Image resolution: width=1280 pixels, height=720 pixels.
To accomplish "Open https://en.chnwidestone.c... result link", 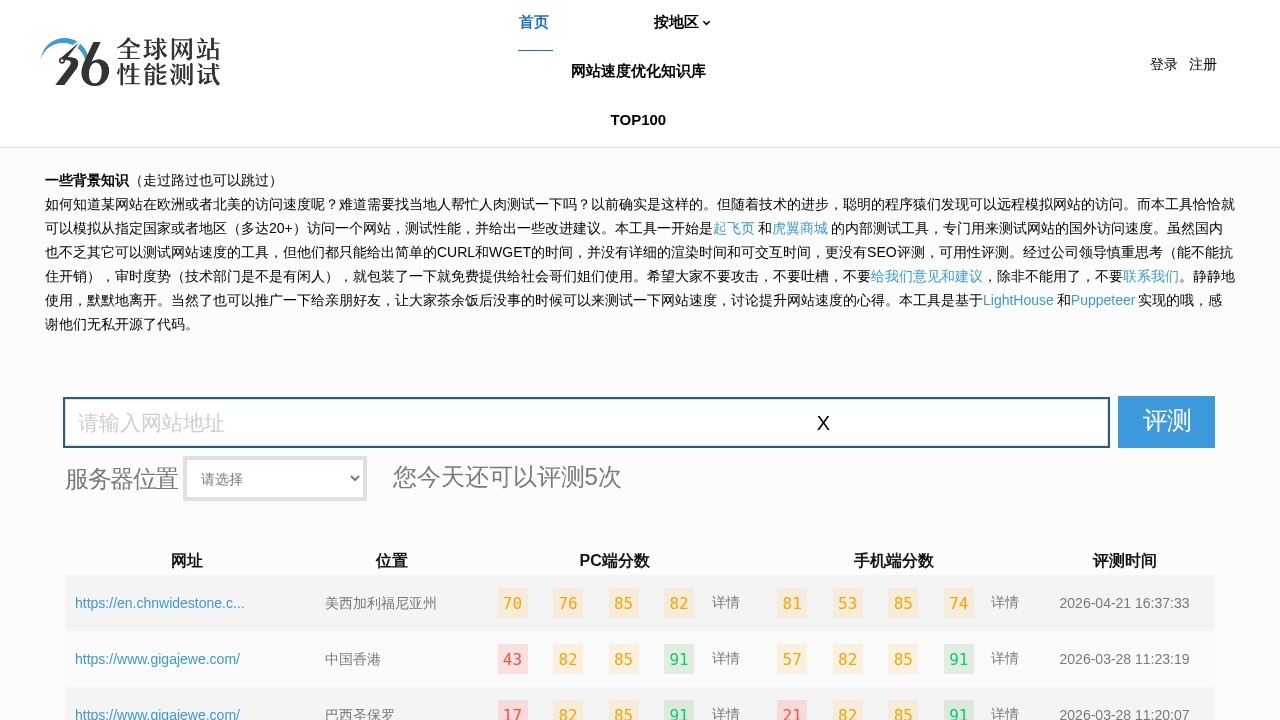I will 160,603.
